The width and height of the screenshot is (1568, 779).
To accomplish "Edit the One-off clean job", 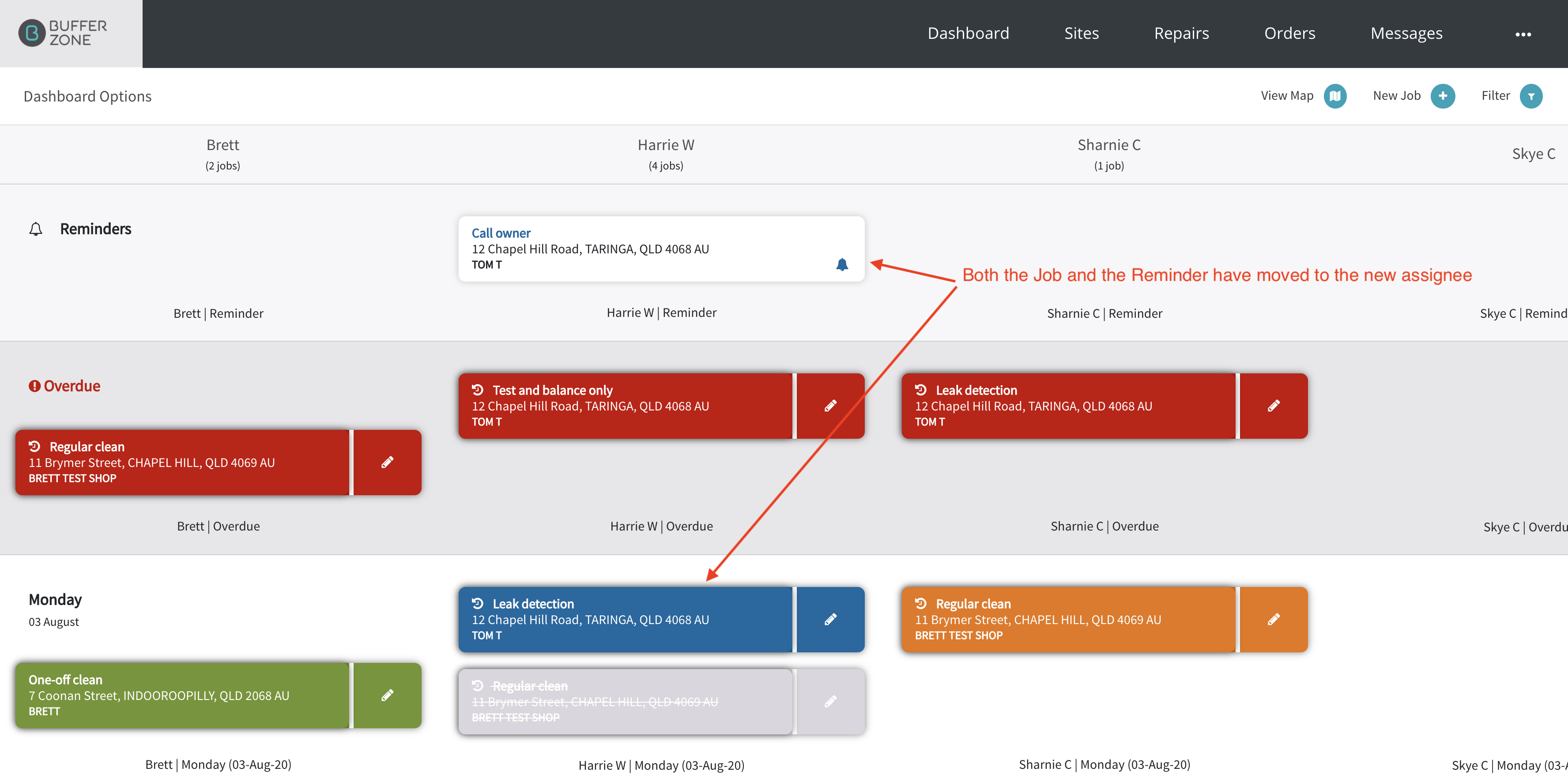I will click(x=387, y=696).
